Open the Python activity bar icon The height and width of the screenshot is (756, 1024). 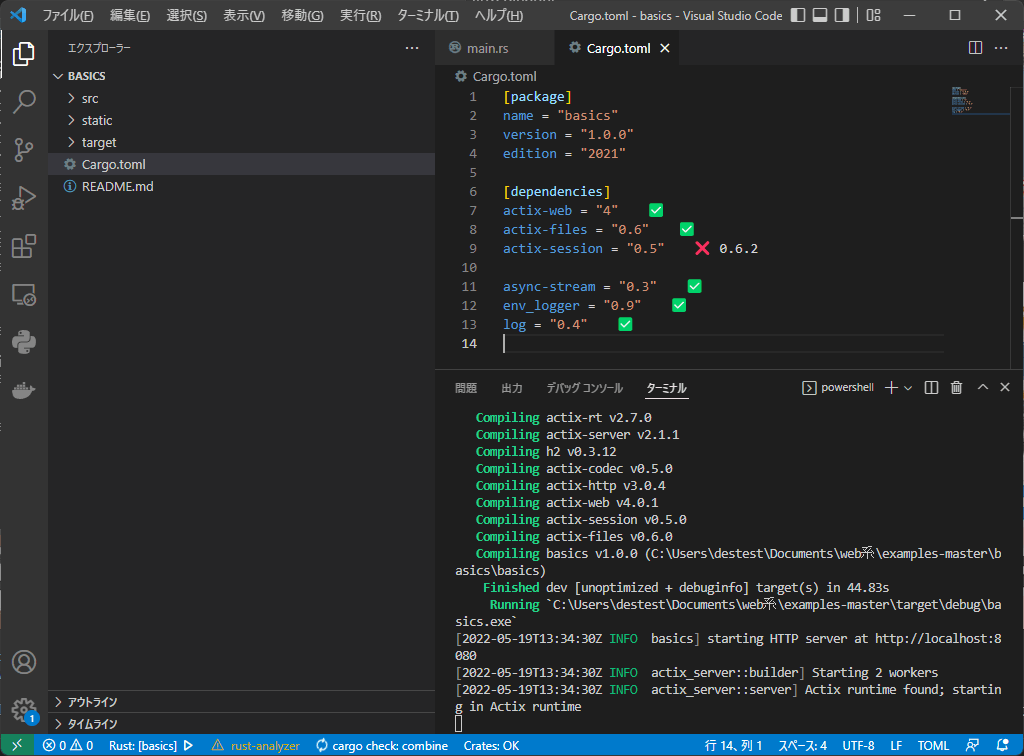(24, 342)
